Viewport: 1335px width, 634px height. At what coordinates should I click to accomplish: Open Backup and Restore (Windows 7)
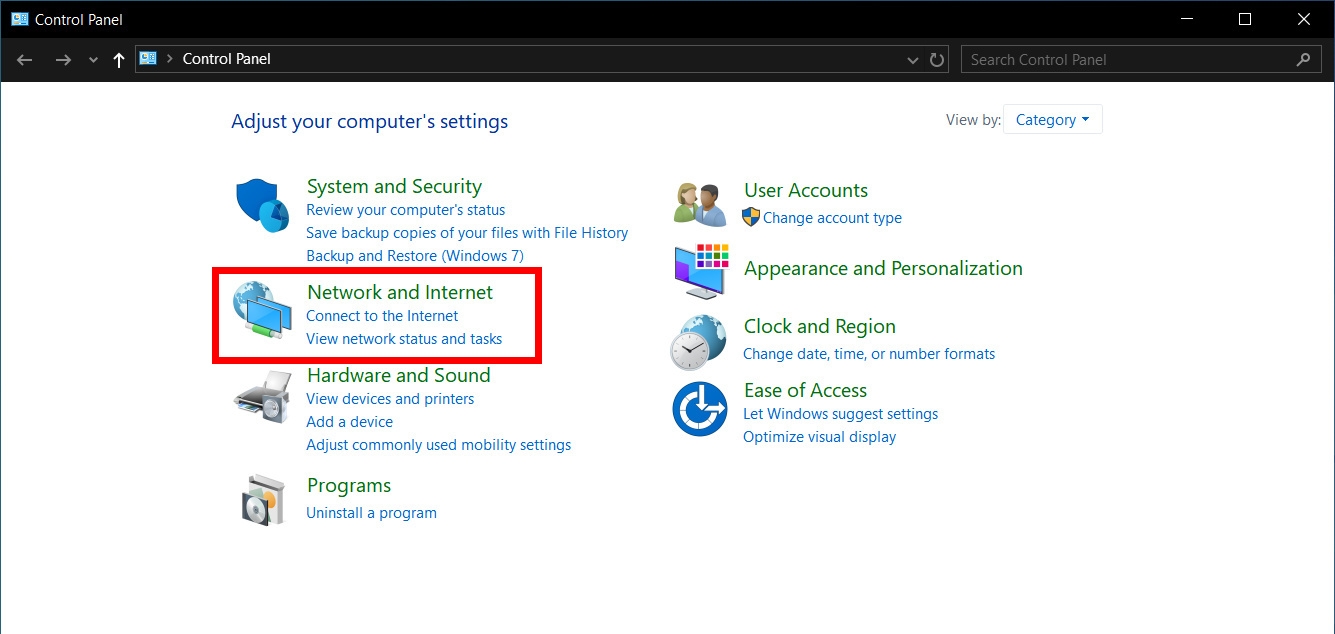pyautogui.click(x=415, y=256)
